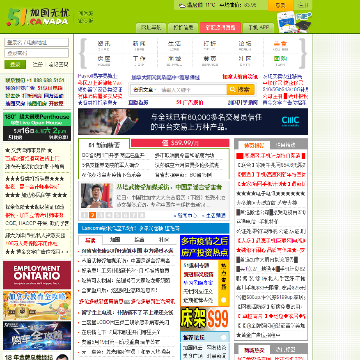
Task: Click the 推荐论坛 section header
Action: (x=205, y=337)
